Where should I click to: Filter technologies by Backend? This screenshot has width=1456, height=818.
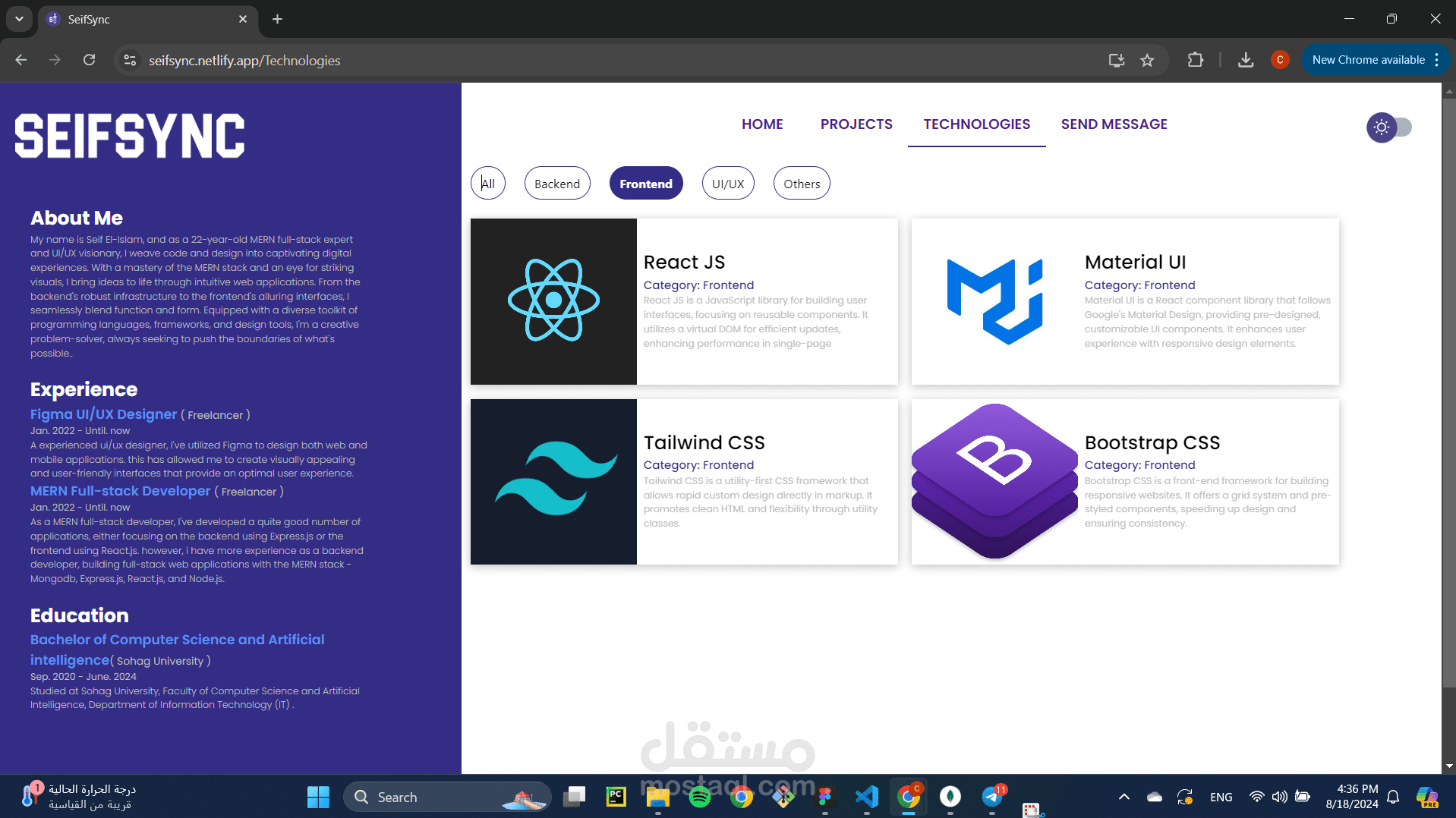557,184
